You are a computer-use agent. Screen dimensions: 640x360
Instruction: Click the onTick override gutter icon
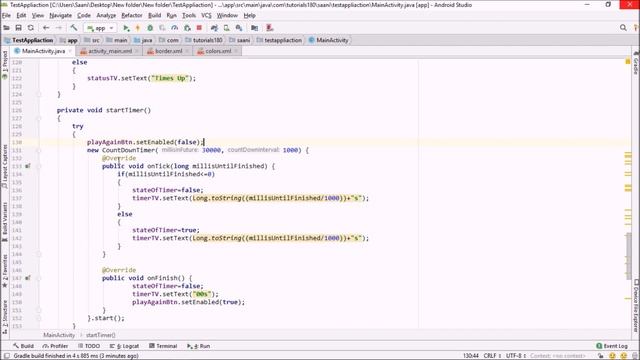28,166
